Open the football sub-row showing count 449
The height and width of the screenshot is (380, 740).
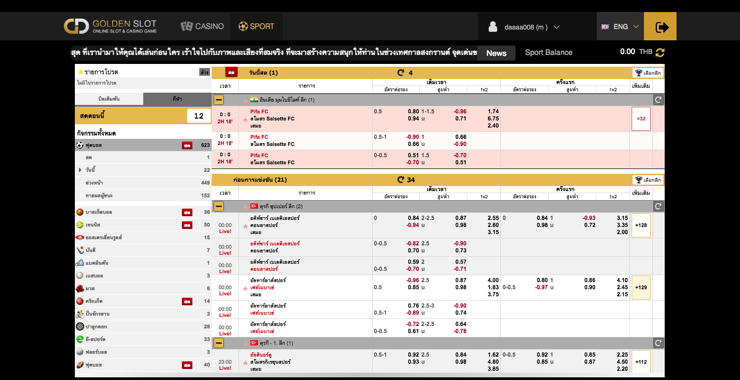143,183
